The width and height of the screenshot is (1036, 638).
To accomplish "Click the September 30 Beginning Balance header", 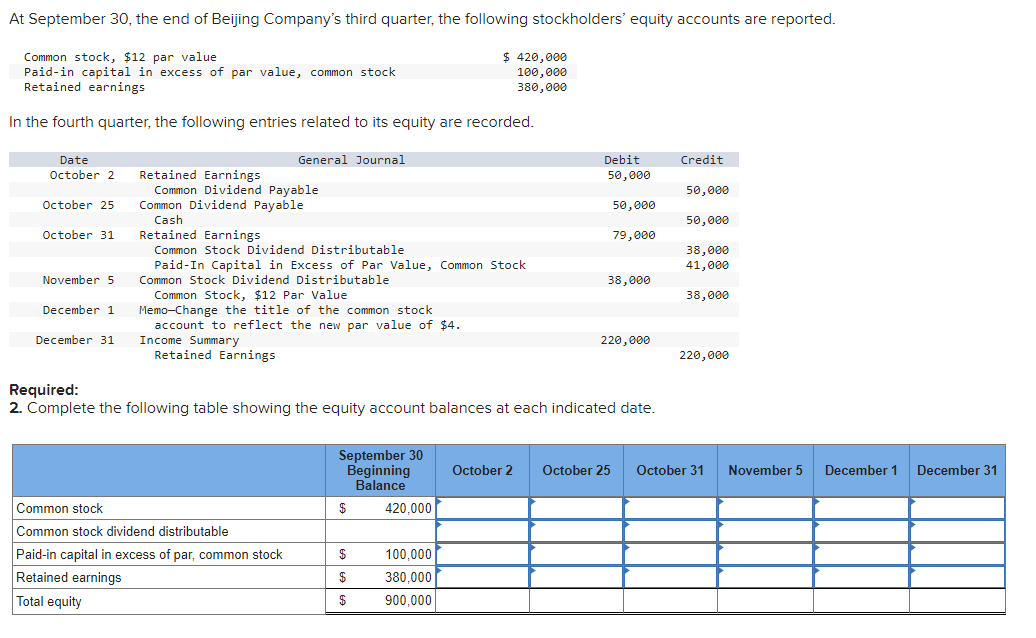I will click(380, 470).
